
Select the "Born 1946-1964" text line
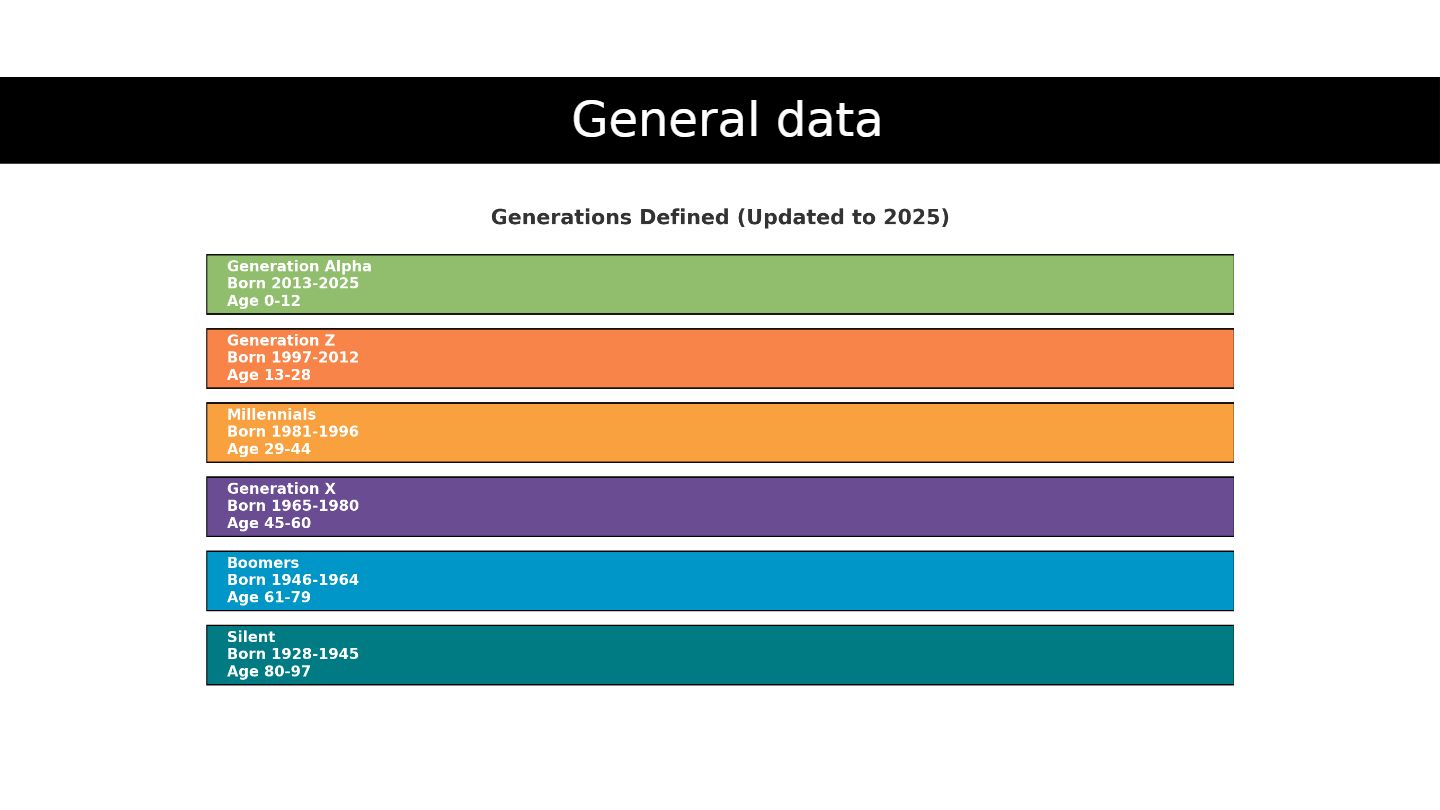[293, 580]
